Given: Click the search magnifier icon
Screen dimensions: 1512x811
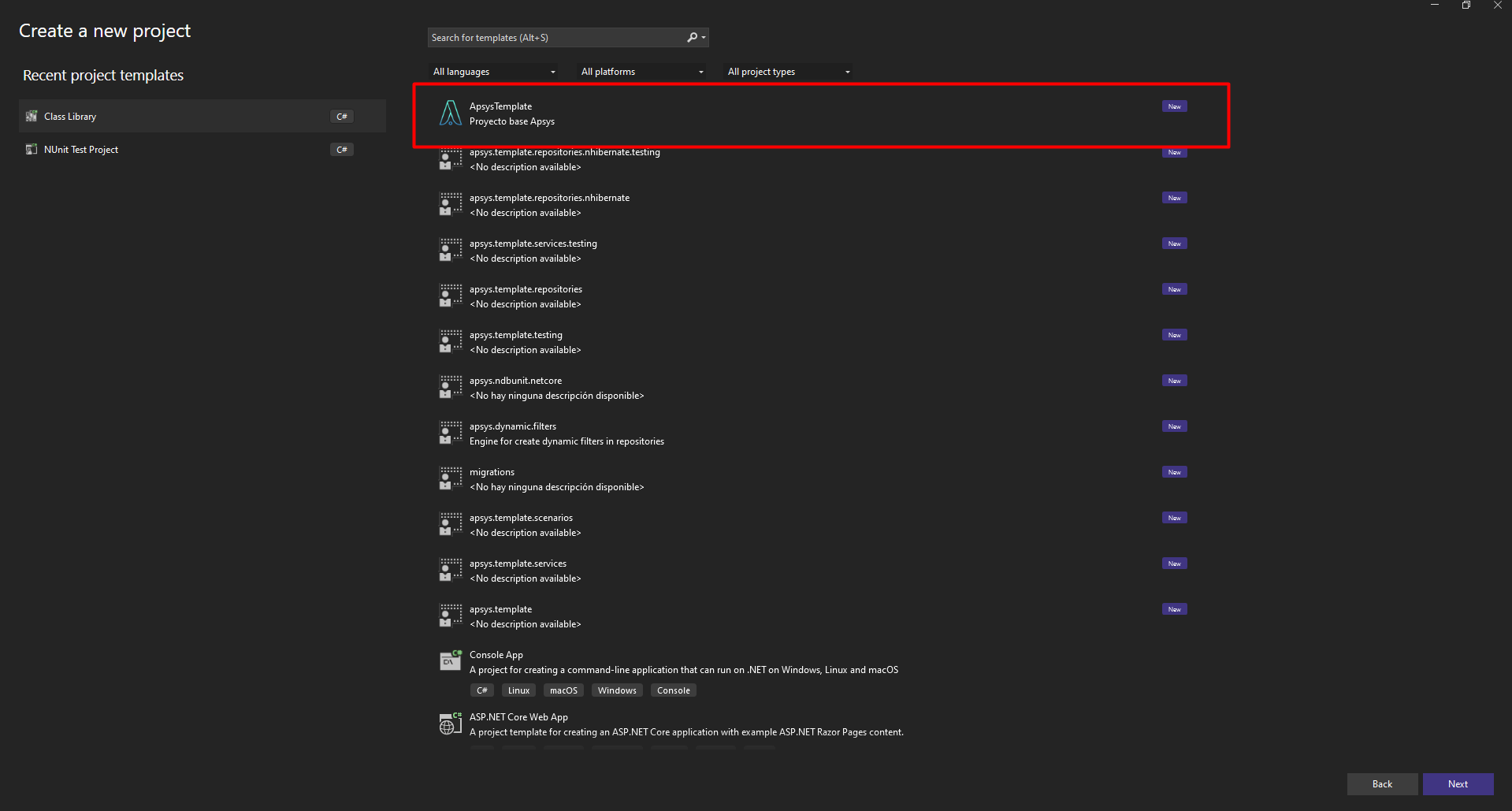Looking at the screenshot, I should click(692, 38).
